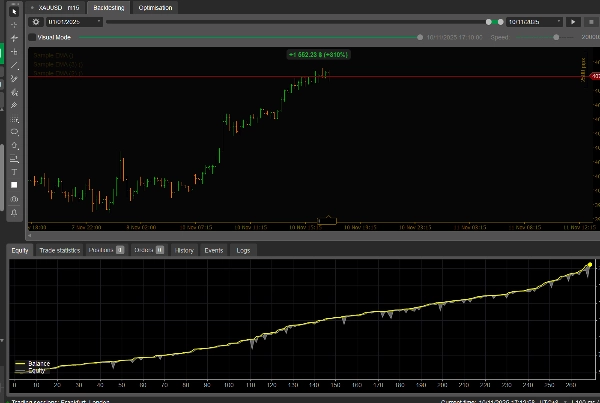
Task: Switch to the Events tab
Action: click(x=213, y=250)
